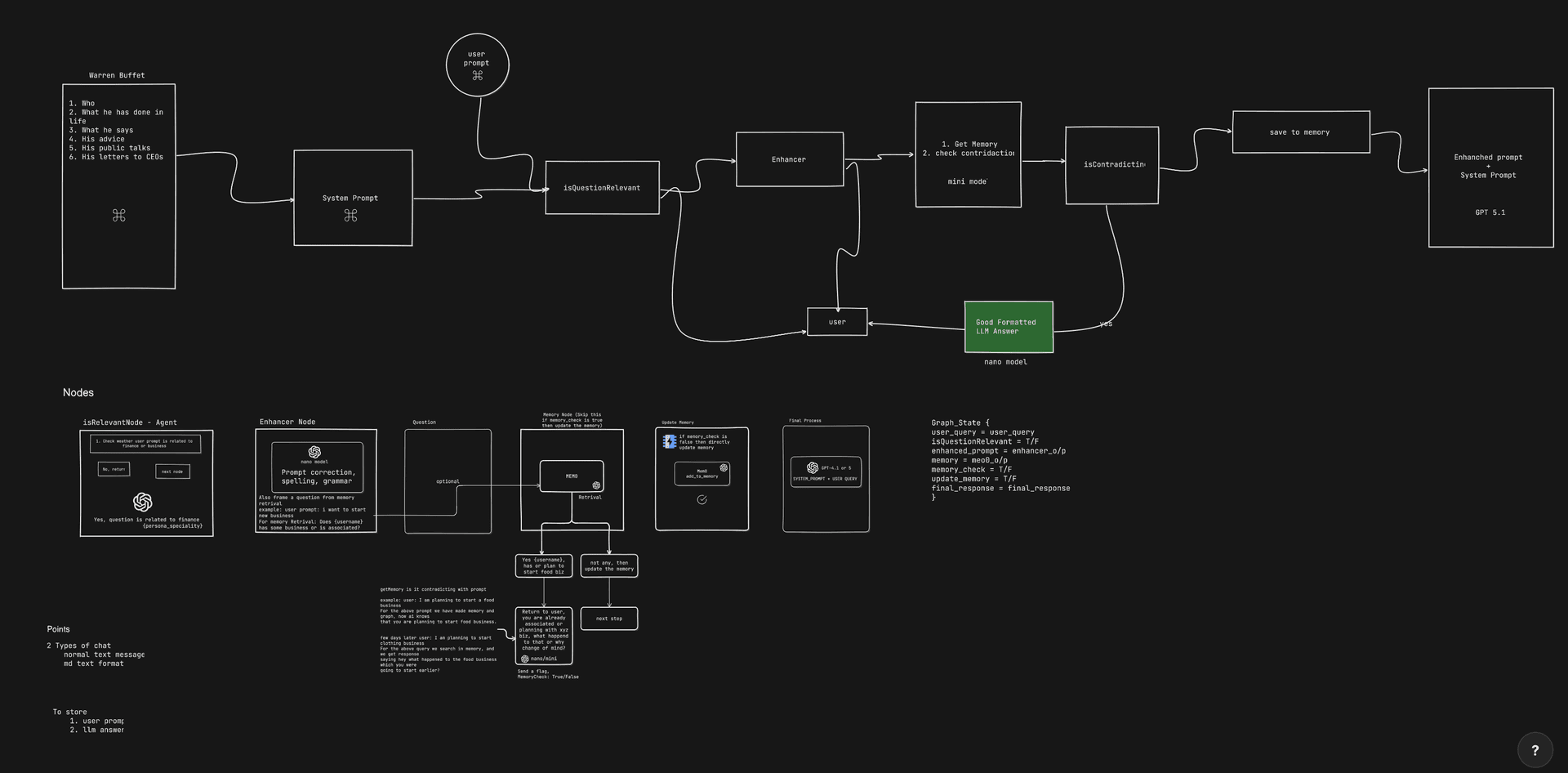The image size is (1568, 773).
Task: Click the OpenAI logo in isRelevantNode box
Action: tap(143, 502)
